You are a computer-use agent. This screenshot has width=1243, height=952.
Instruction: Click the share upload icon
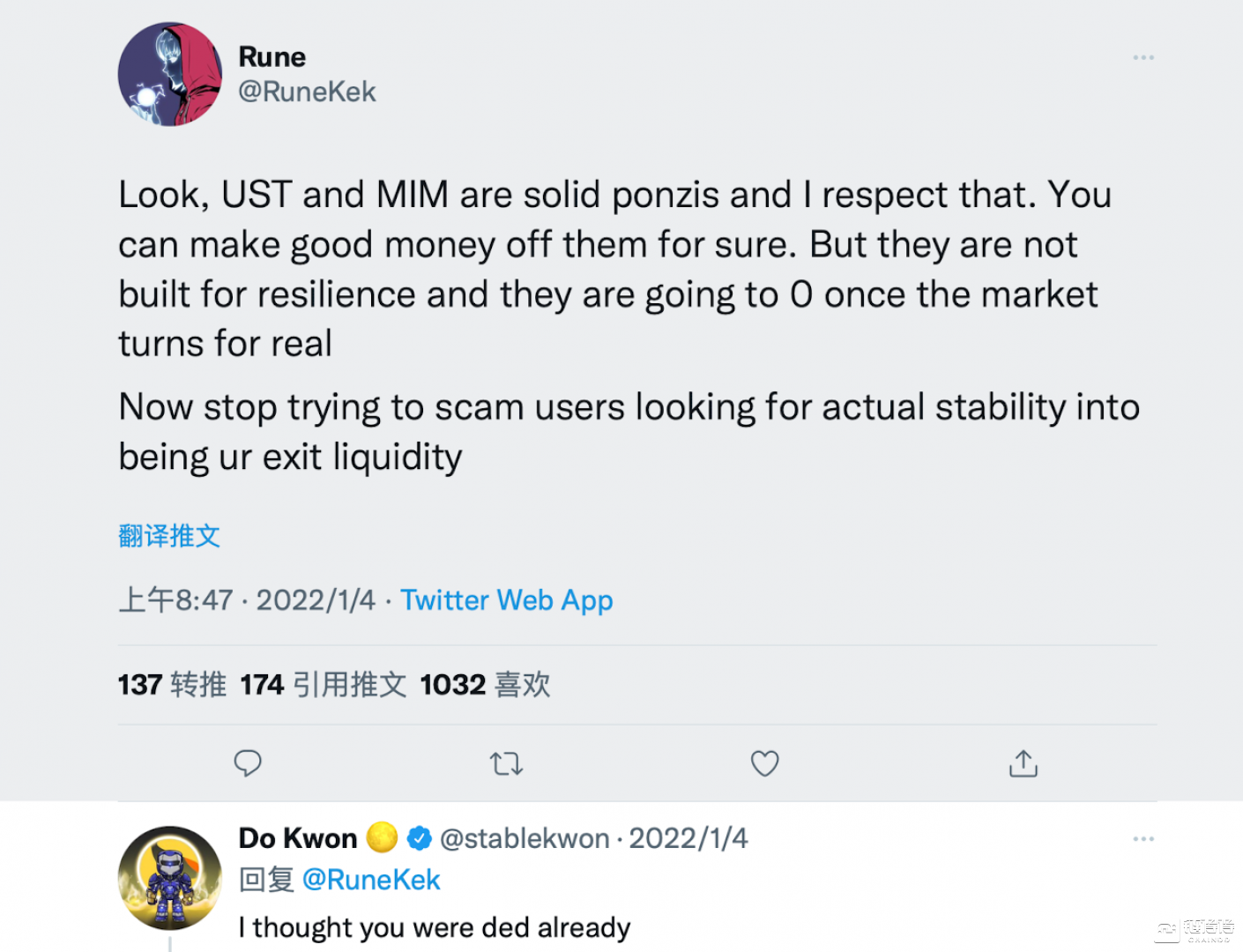tap(1023, 763)
